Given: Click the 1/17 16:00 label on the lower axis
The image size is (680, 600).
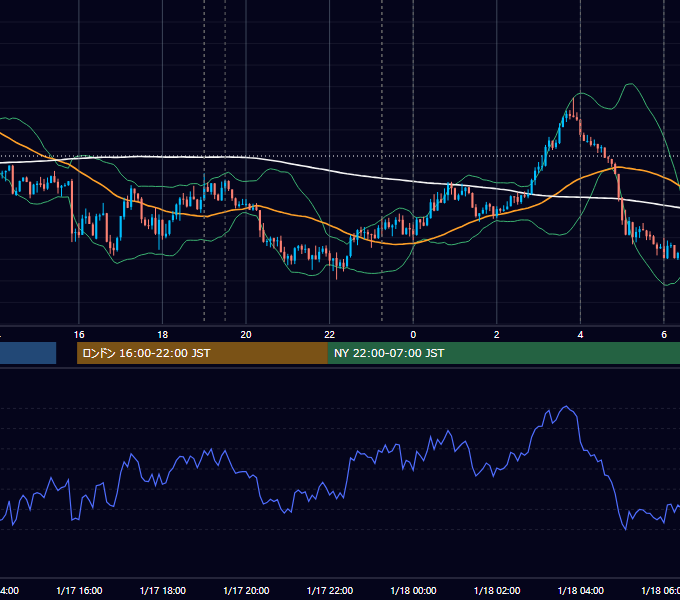Looking at the screenshot, I should click(79, 590).
